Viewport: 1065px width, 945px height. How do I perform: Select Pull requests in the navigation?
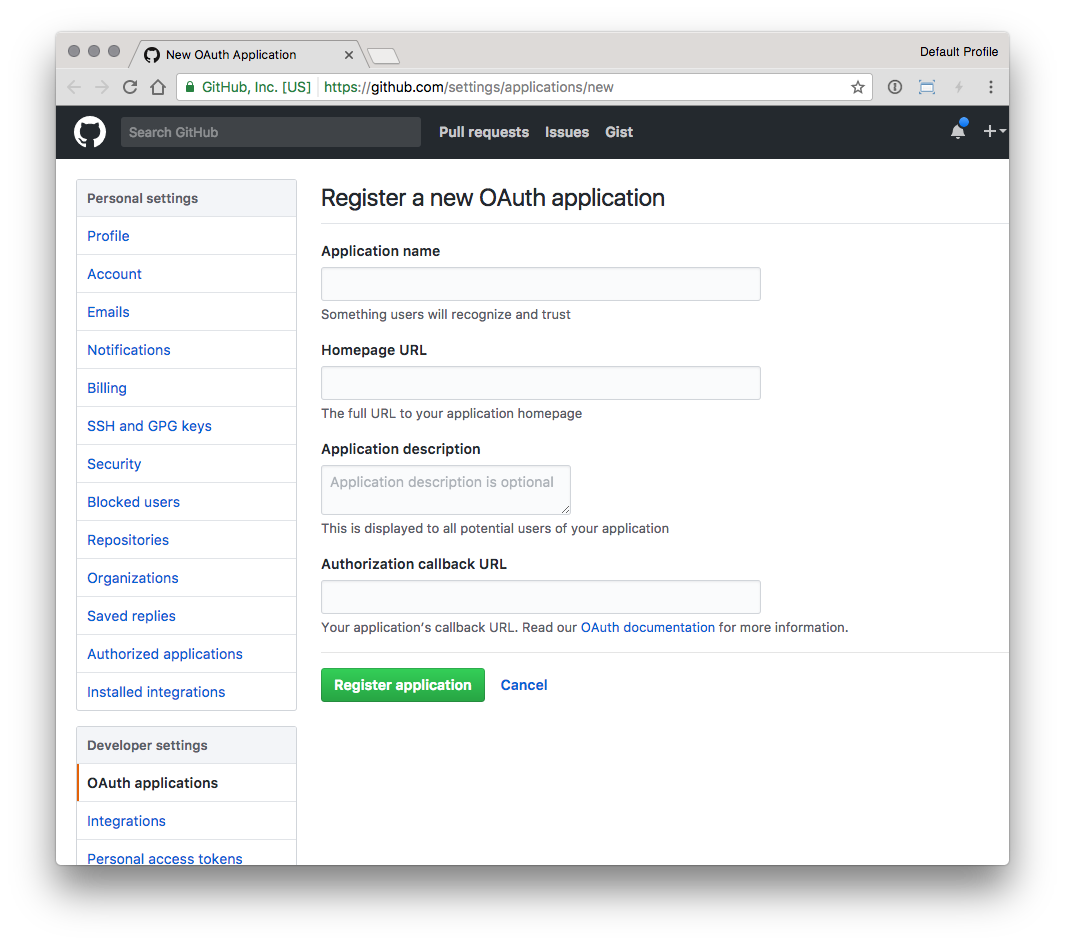click(x=483, y=132)
